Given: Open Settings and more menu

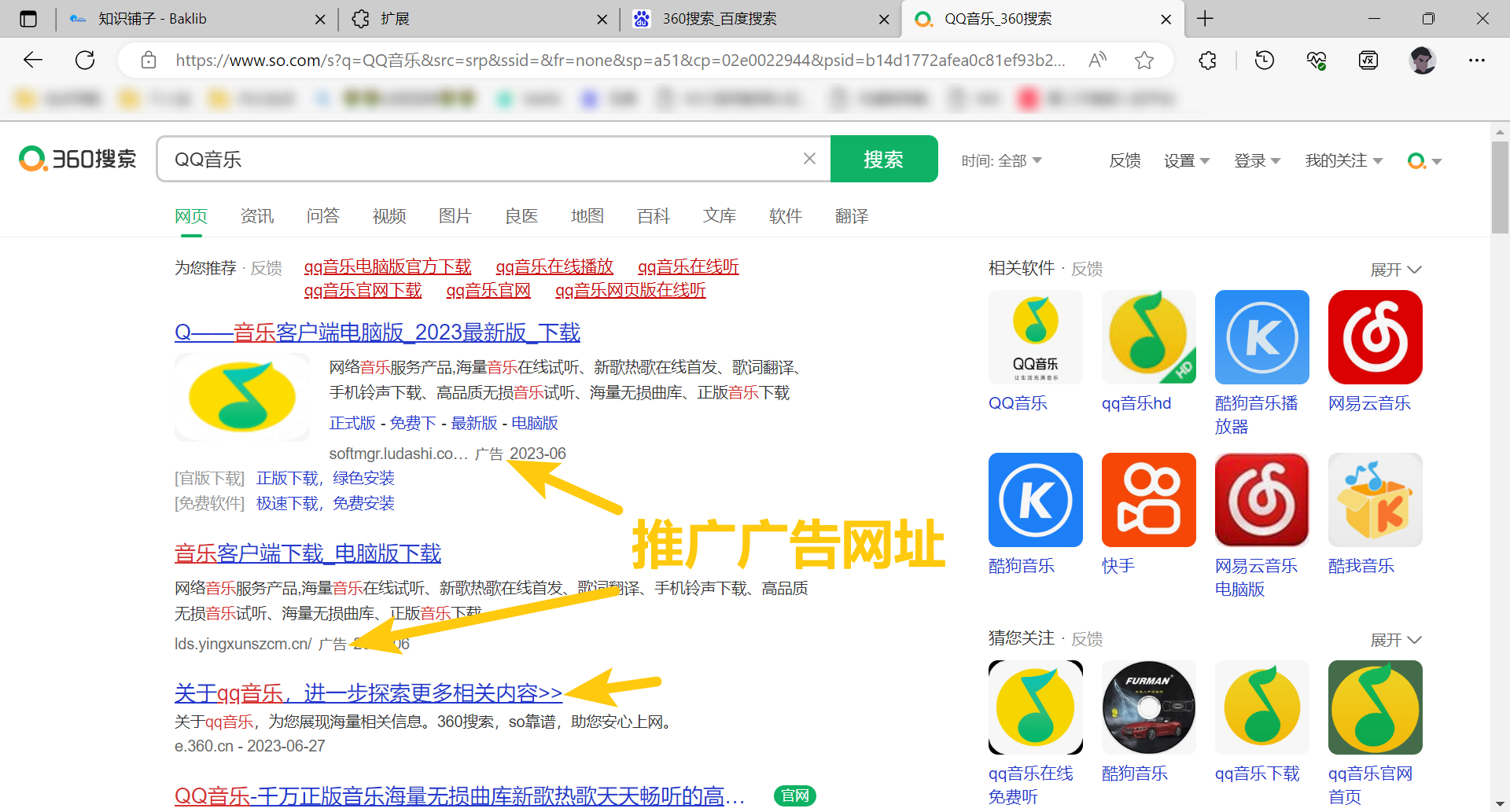Looking at the screenshot, I should tap(1477, 60).
